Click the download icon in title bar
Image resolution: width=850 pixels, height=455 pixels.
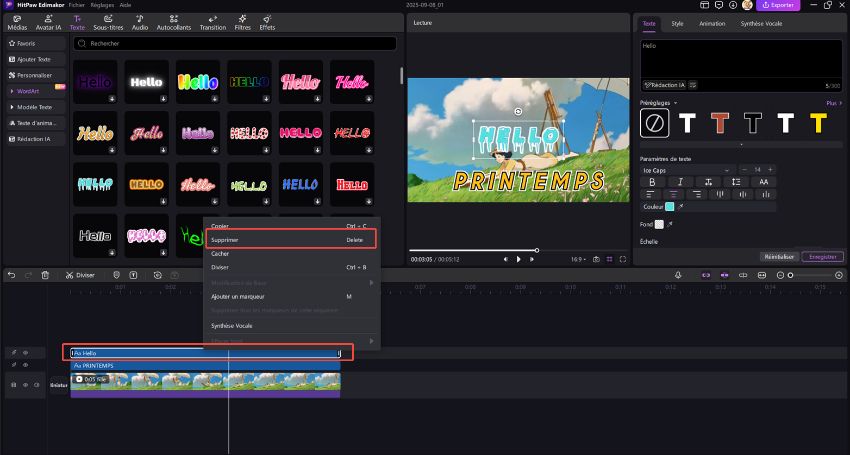(733, 5)
